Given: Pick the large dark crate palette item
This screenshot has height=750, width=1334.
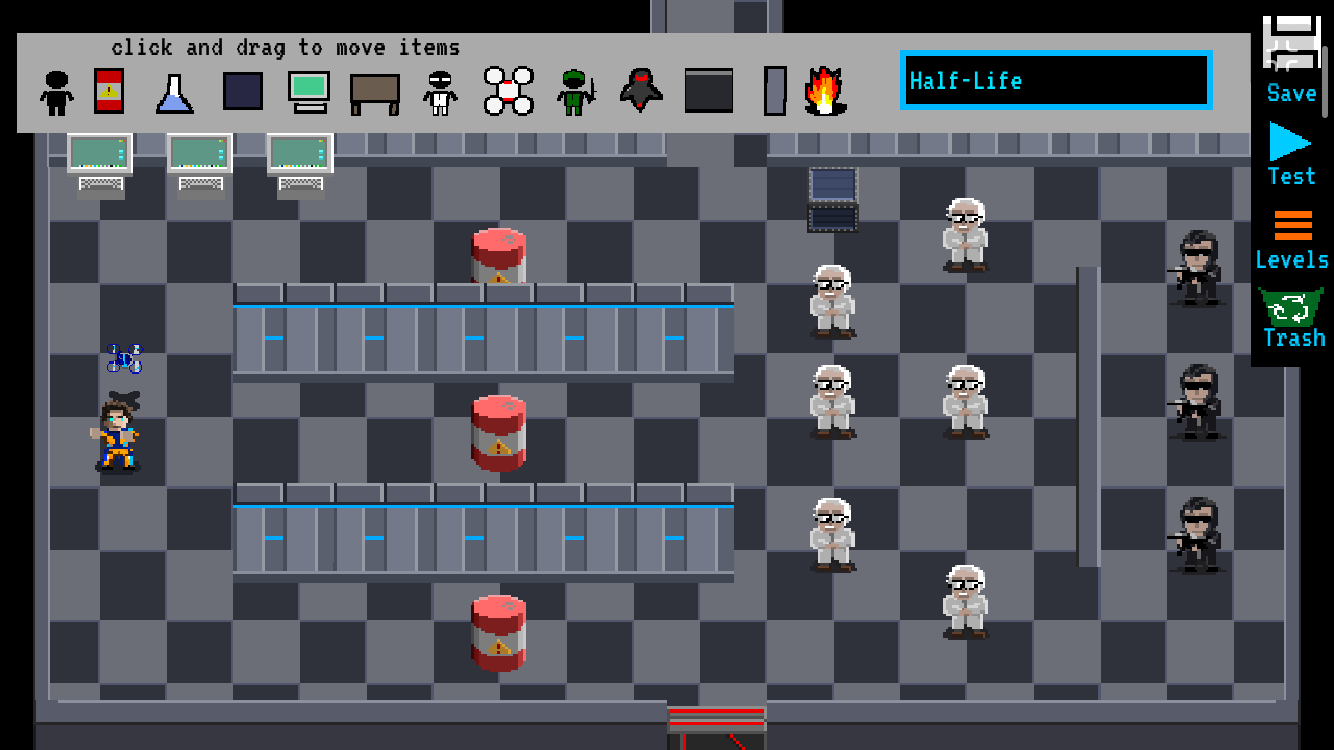Looking at the screenshot, I should 709,91.
